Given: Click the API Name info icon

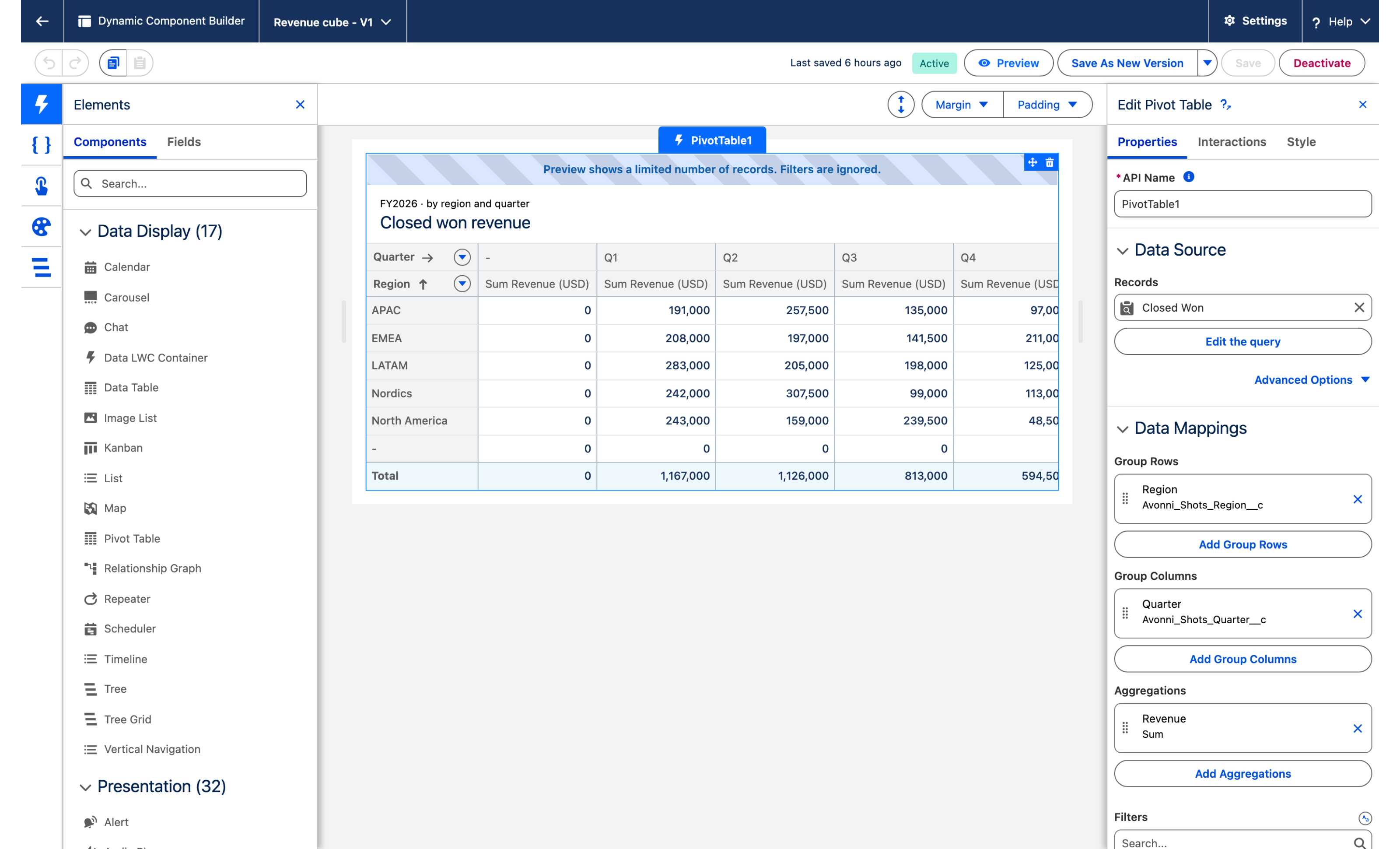Looking at the screenshot, I should (x=1189, y=177).
